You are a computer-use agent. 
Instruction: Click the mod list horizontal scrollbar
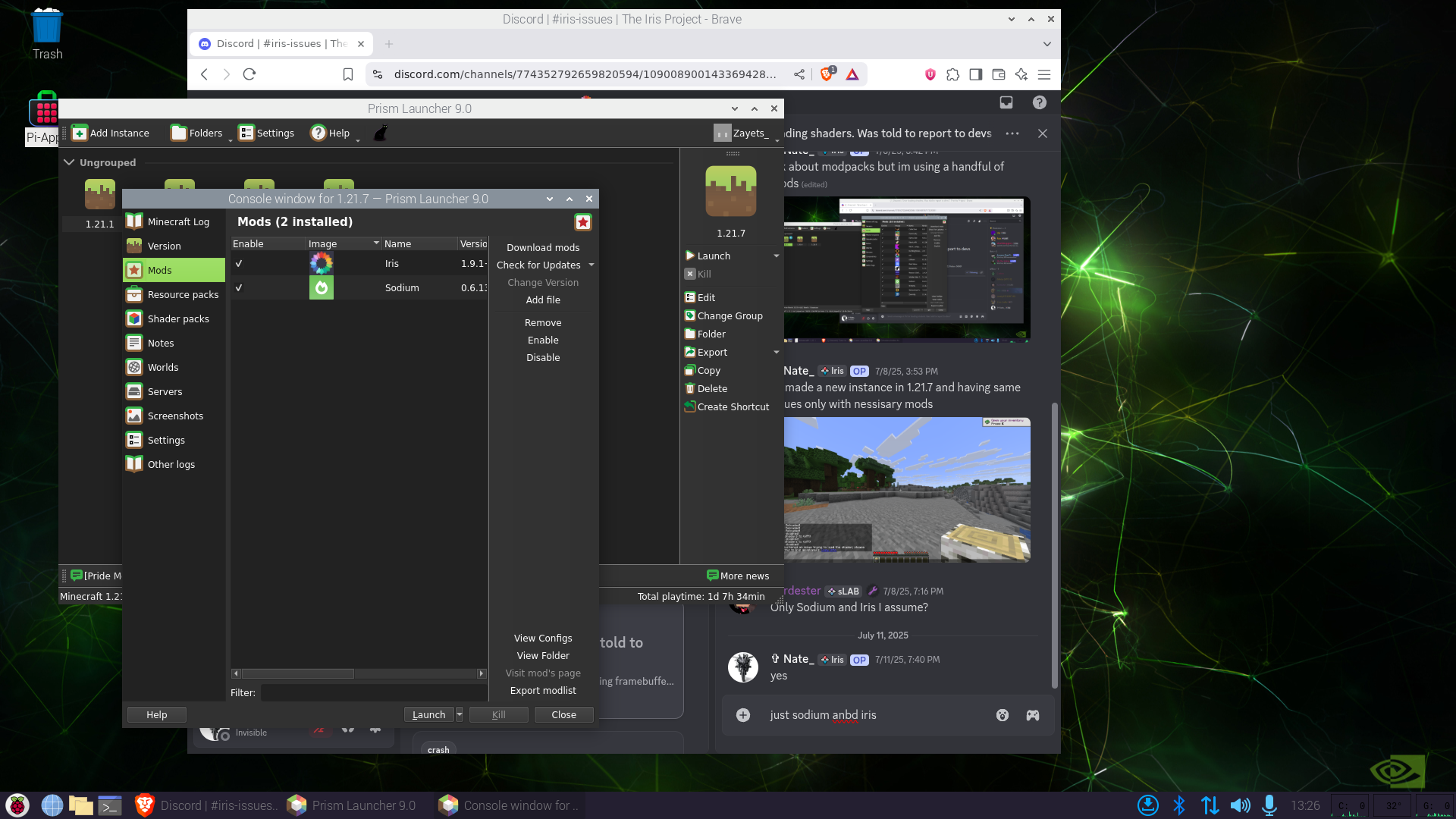(297, 673)
